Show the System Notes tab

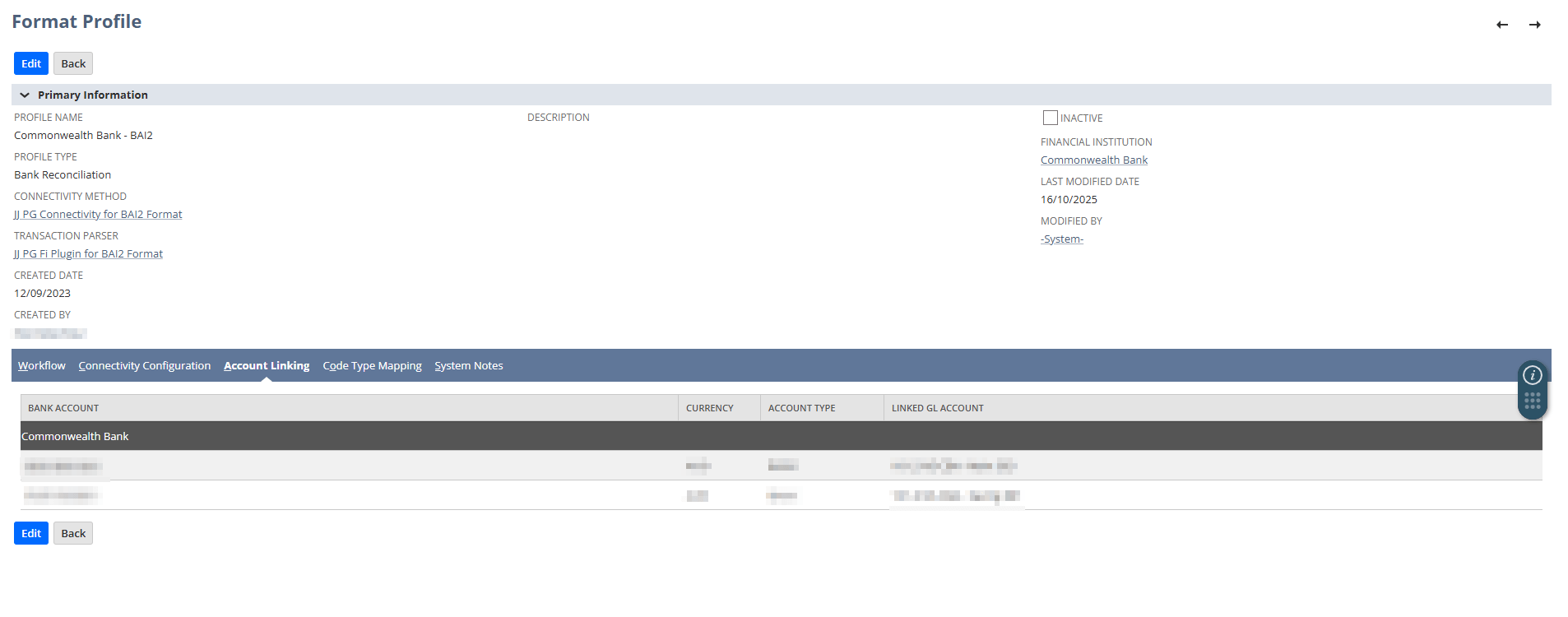point(469,365)
